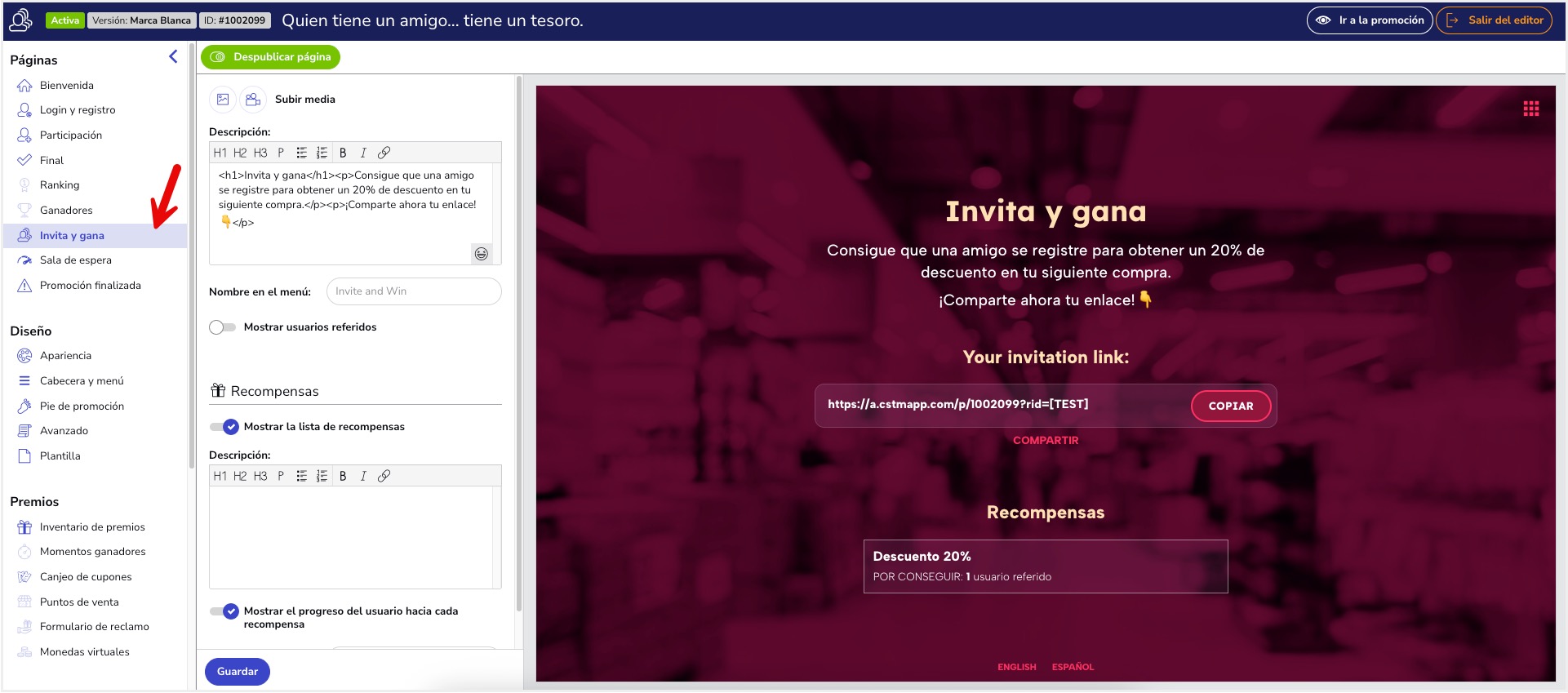Select Apariencia in the Diseño section

pyautogui.click(x=65, y=356)
